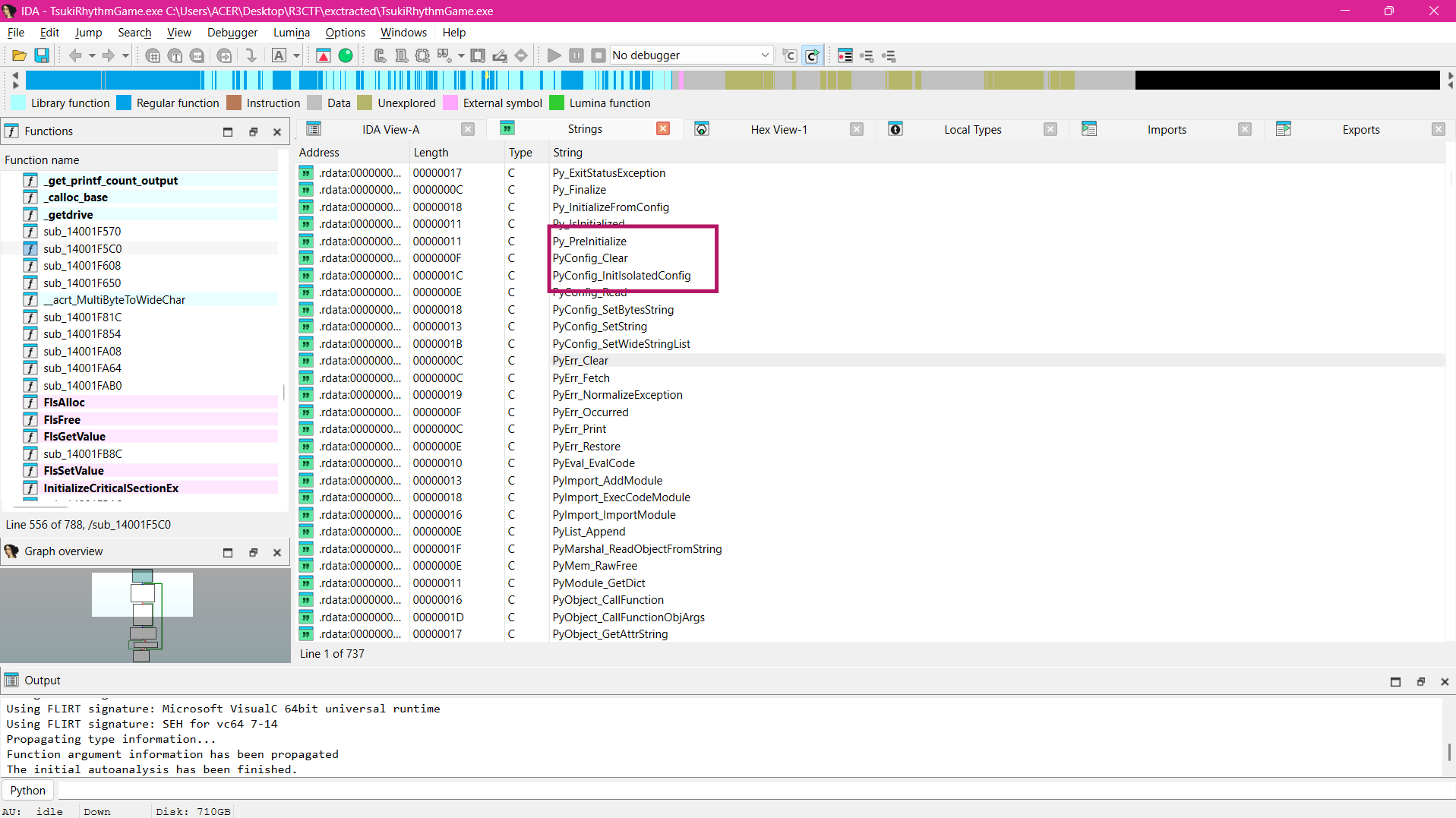Jump forward with the right arrow
The image size is (1456, 818).
tap(109, 55)
